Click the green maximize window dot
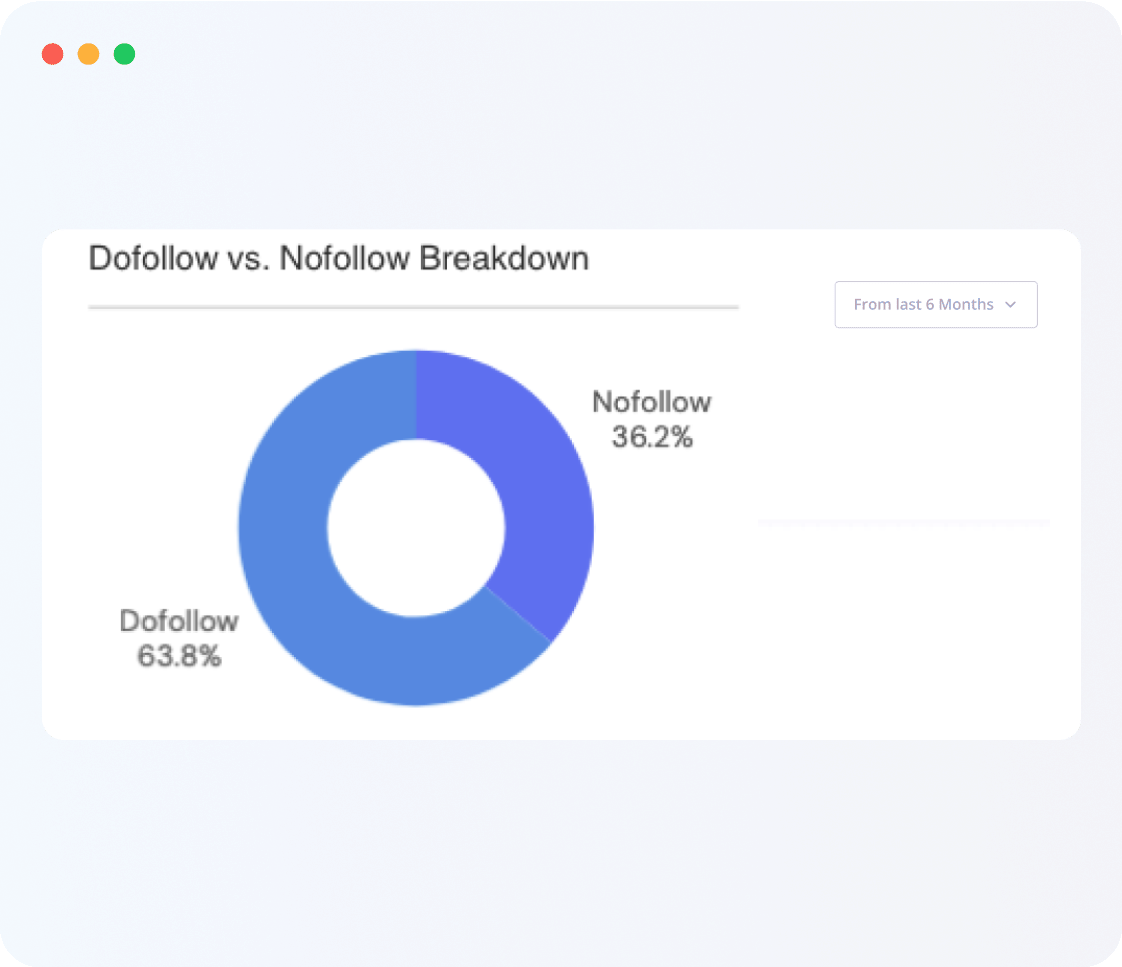This screenshot has height=967, width=1122. 124,54
